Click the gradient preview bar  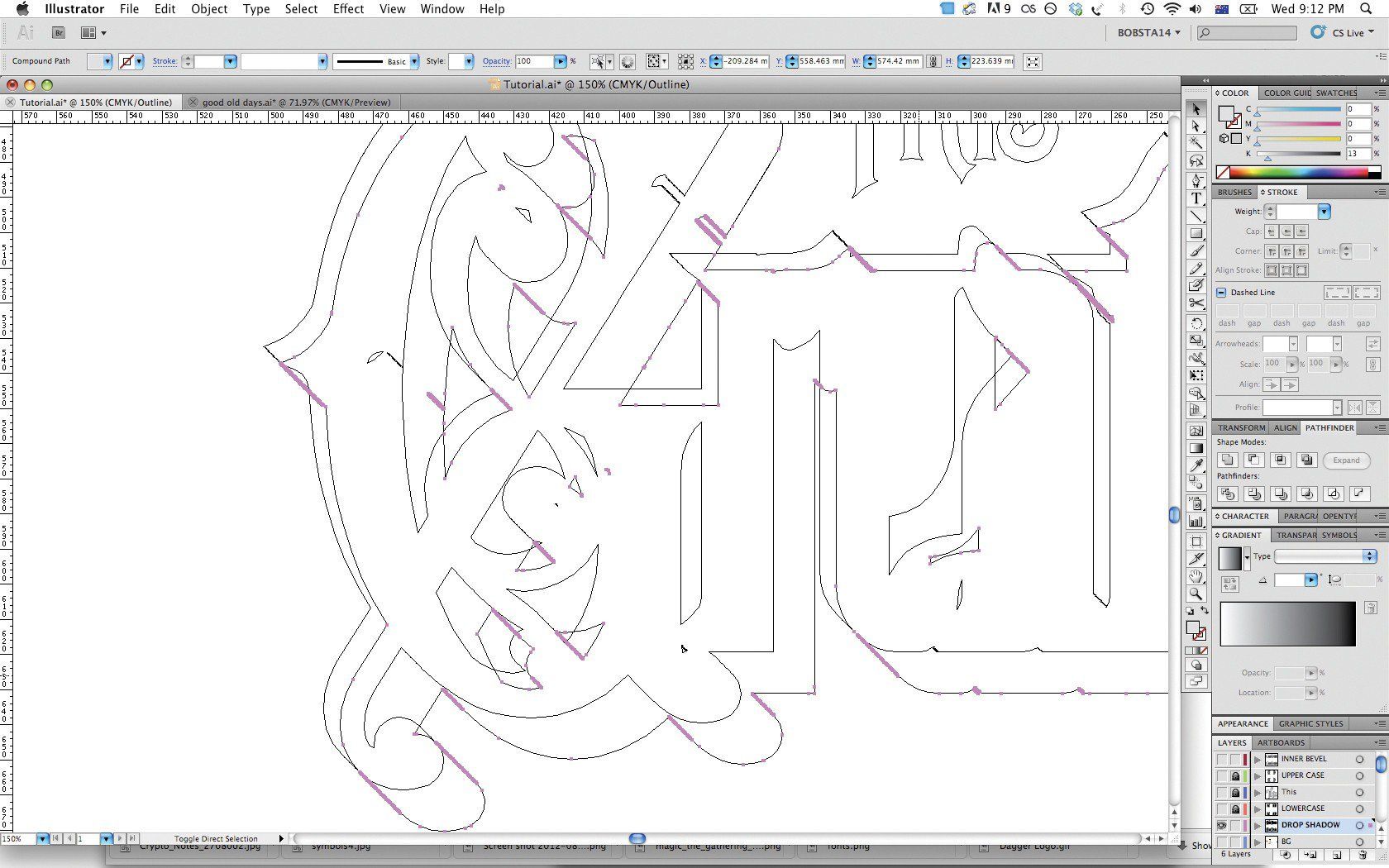click(x=1287, y=624)
